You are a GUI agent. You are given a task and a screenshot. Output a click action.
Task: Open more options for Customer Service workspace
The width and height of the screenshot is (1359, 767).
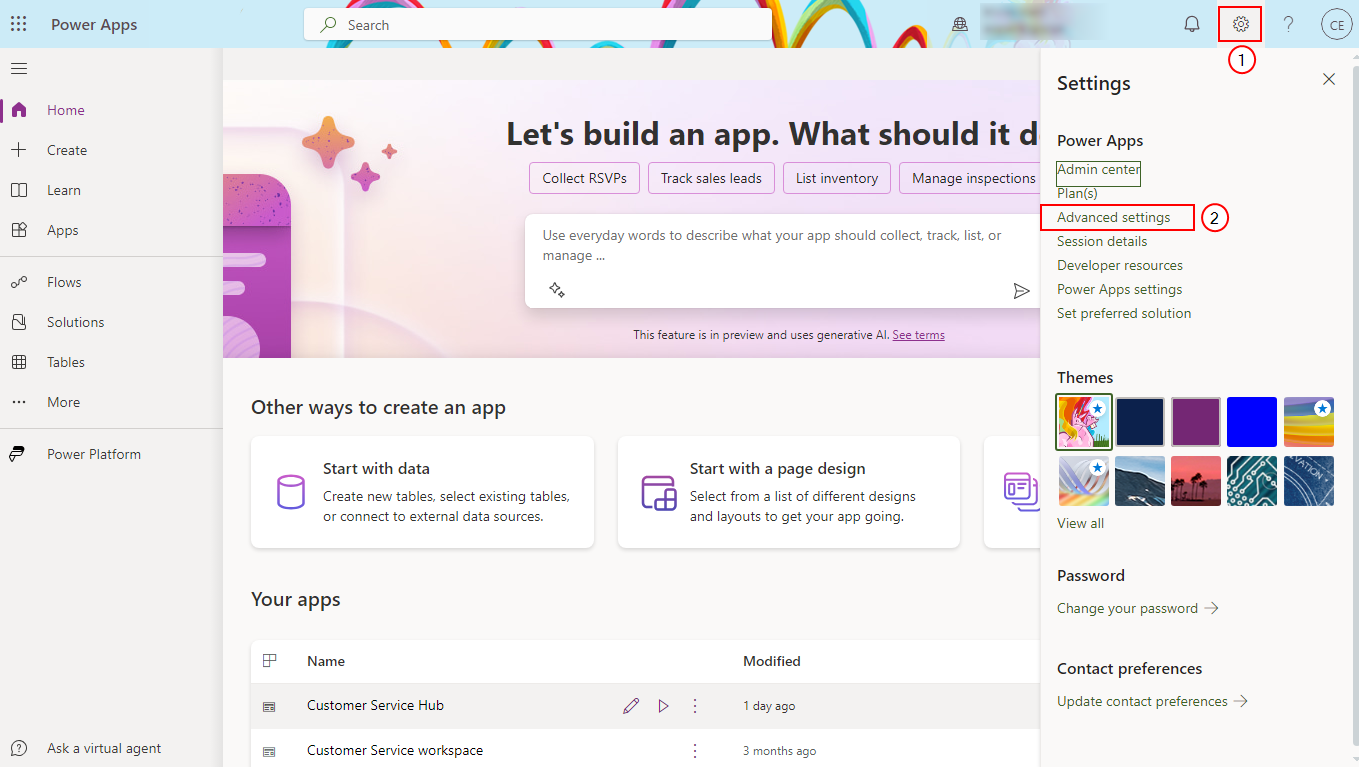695,750
